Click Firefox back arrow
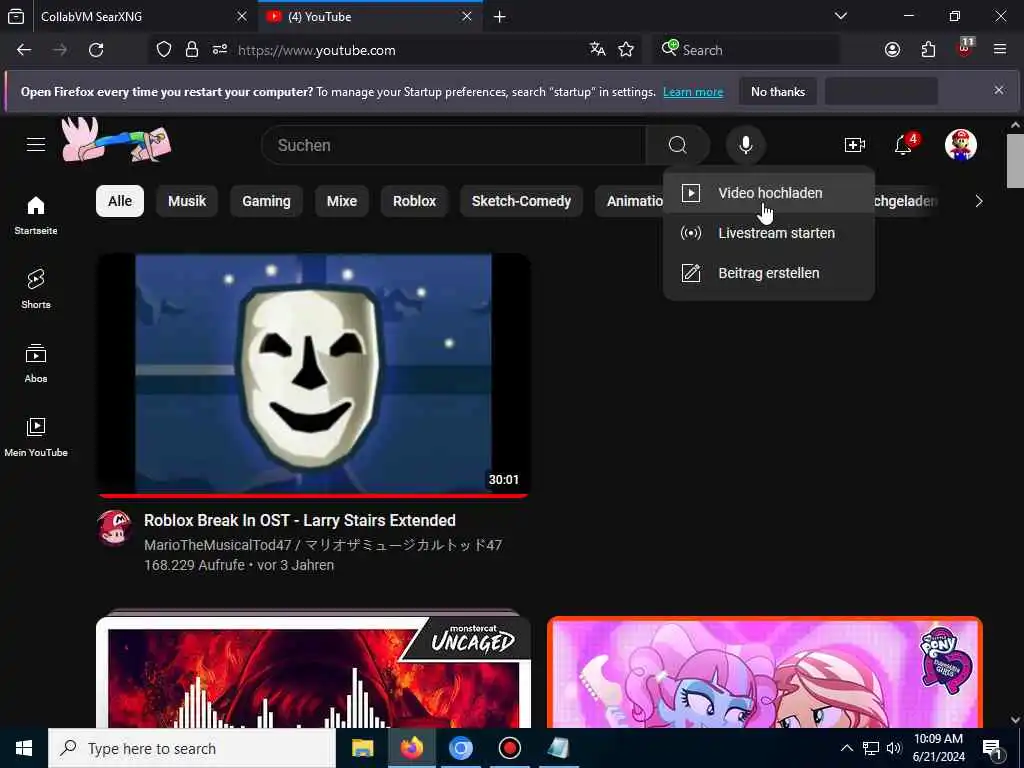 pos(24,50)
